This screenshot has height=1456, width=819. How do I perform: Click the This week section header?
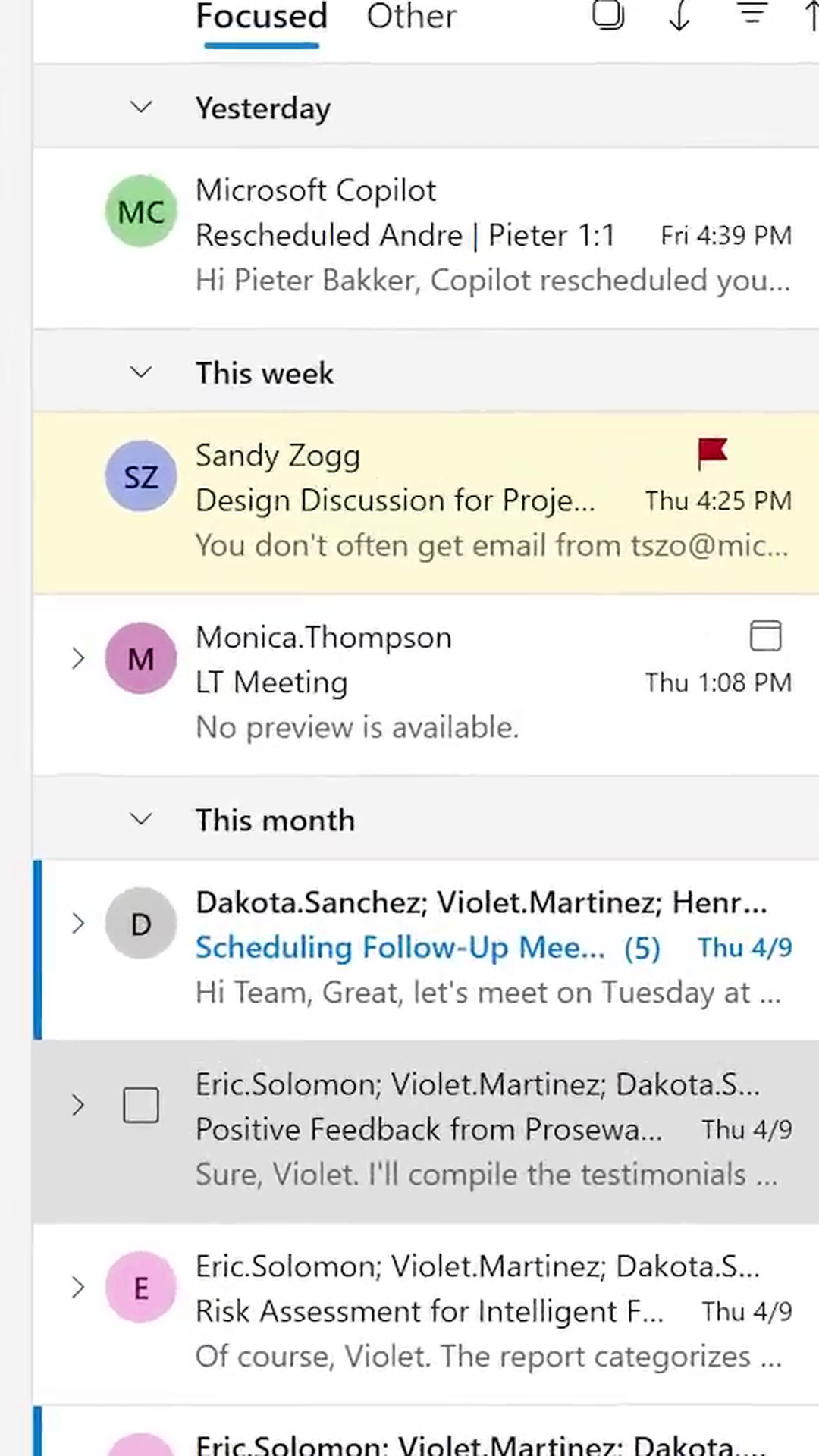(x=264, y=372)
